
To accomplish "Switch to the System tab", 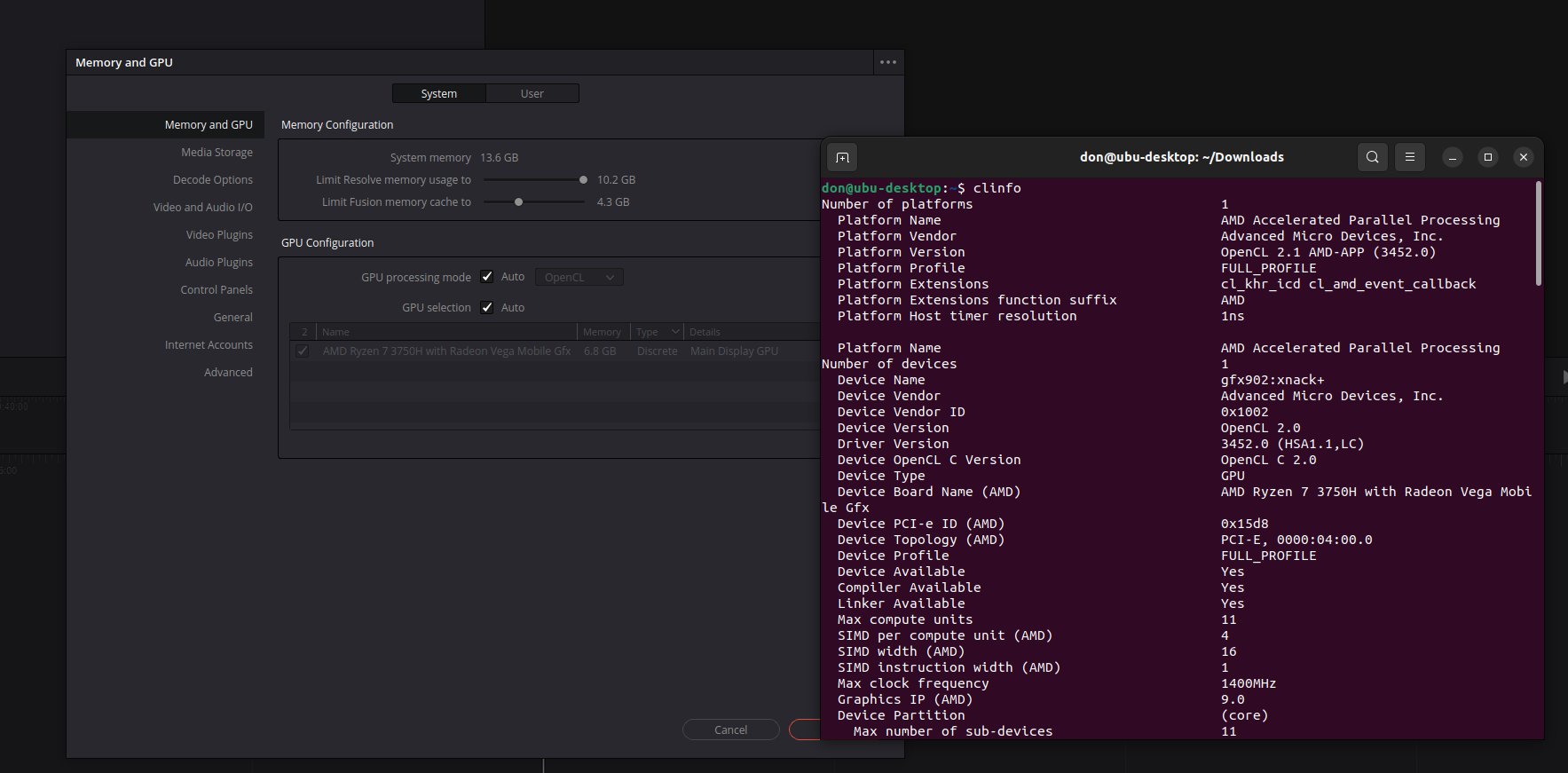I will pos(438,93).
